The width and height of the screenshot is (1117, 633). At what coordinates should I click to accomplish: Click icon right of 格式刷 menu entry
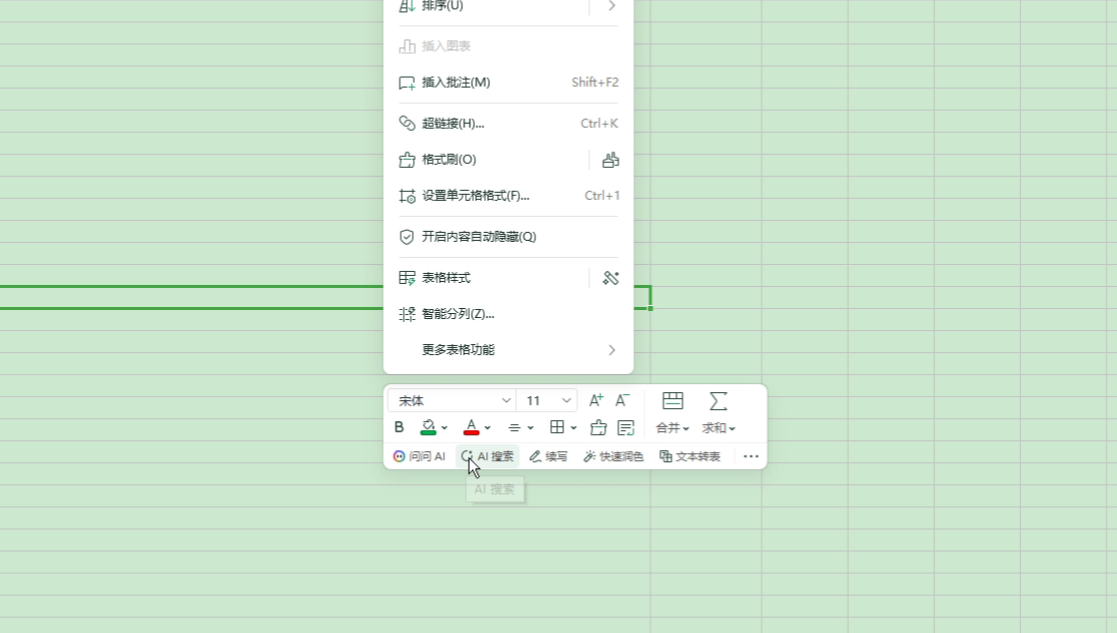[611, 160]
